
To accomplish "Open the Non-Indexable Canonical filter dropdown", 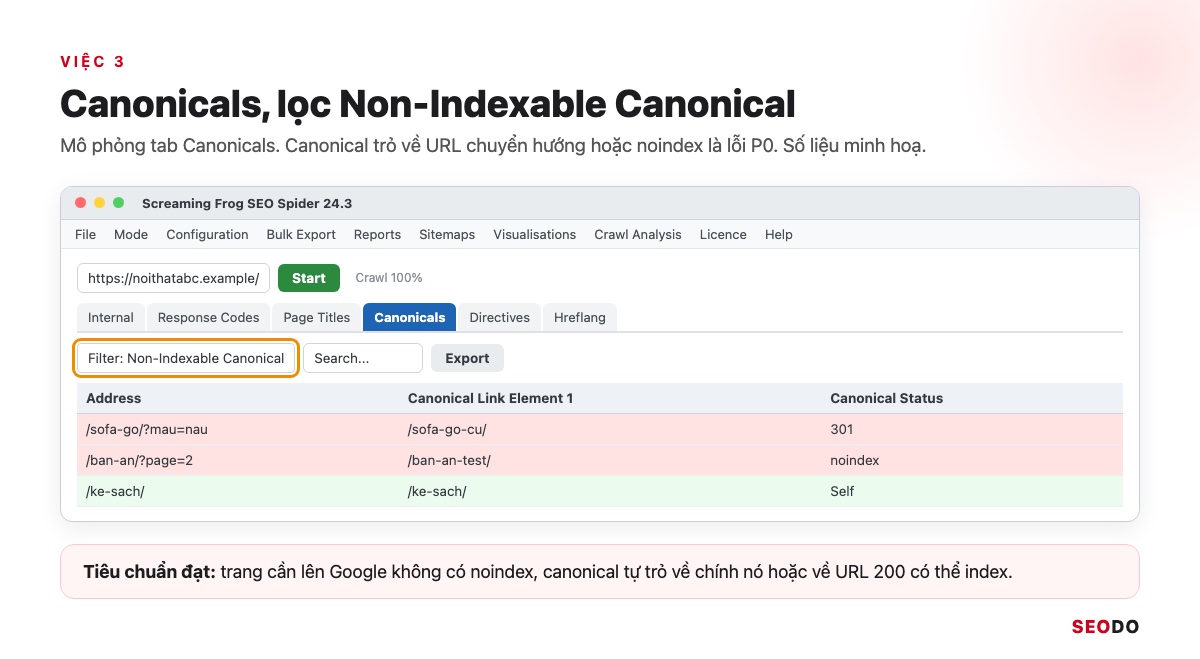I will coord(186,358).
